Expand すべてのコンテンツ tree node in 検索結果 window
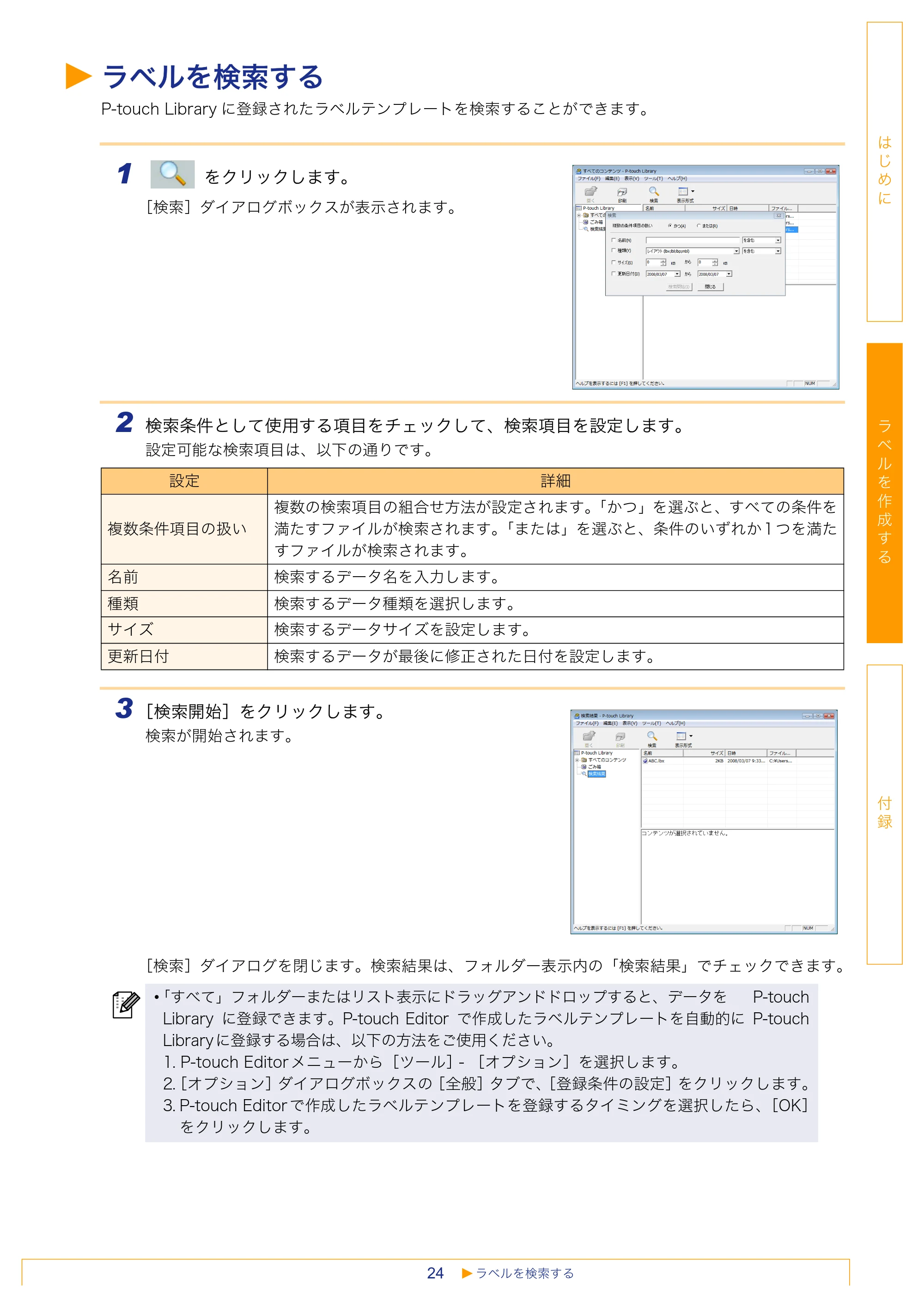Viewport: 924px width, 1308px height. pos(577,760)
